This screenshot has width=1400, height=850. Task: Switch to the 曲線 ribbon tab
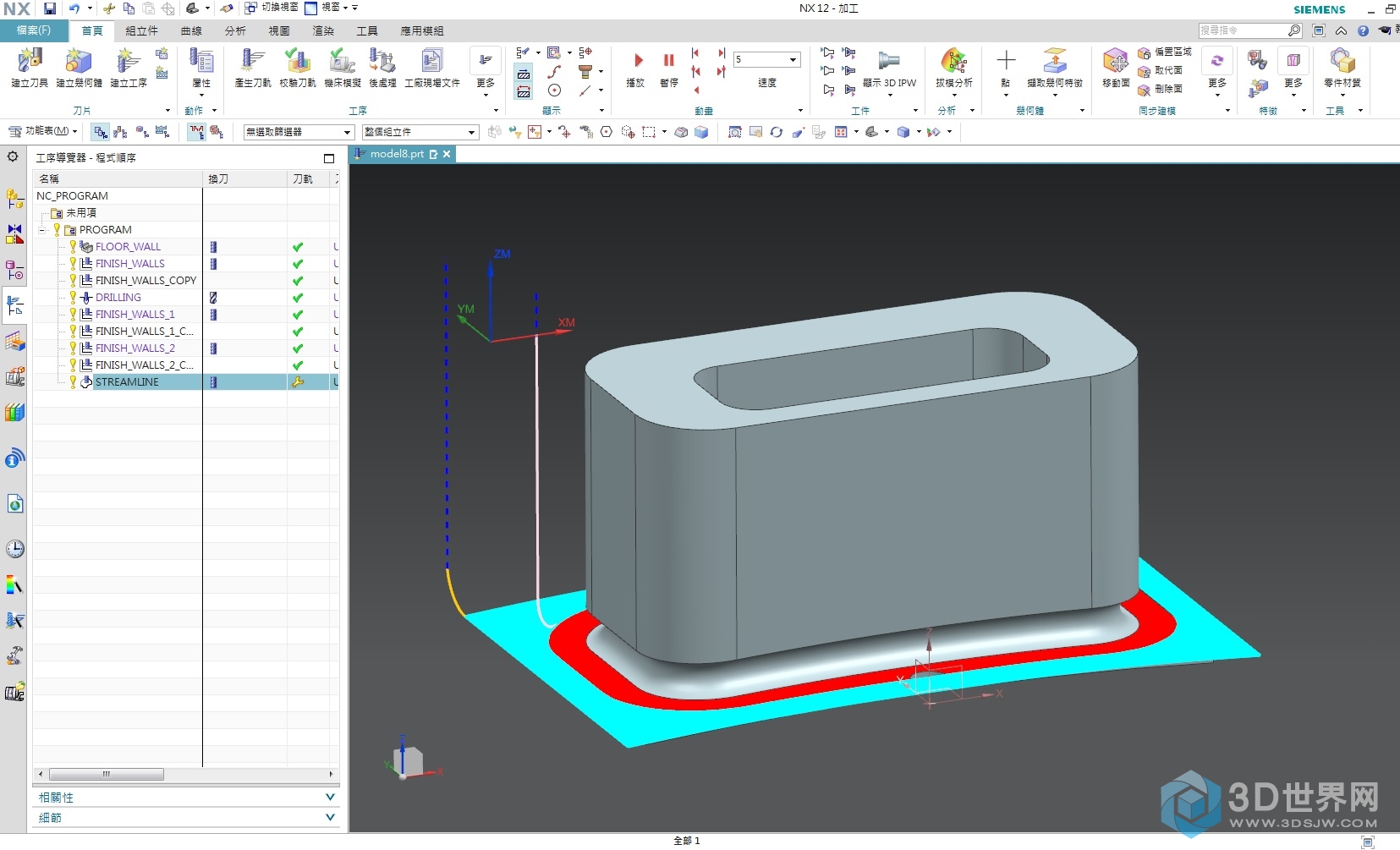[191, 31]
